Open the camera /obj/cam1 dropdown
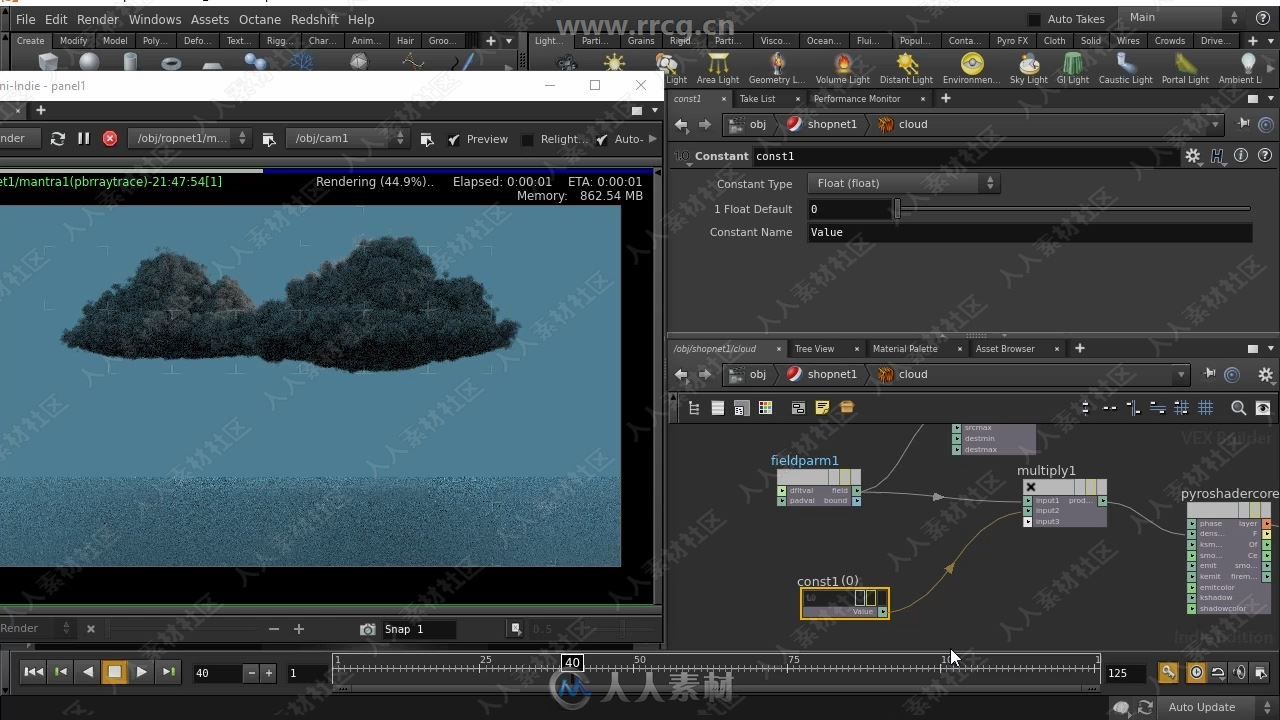 347,139
